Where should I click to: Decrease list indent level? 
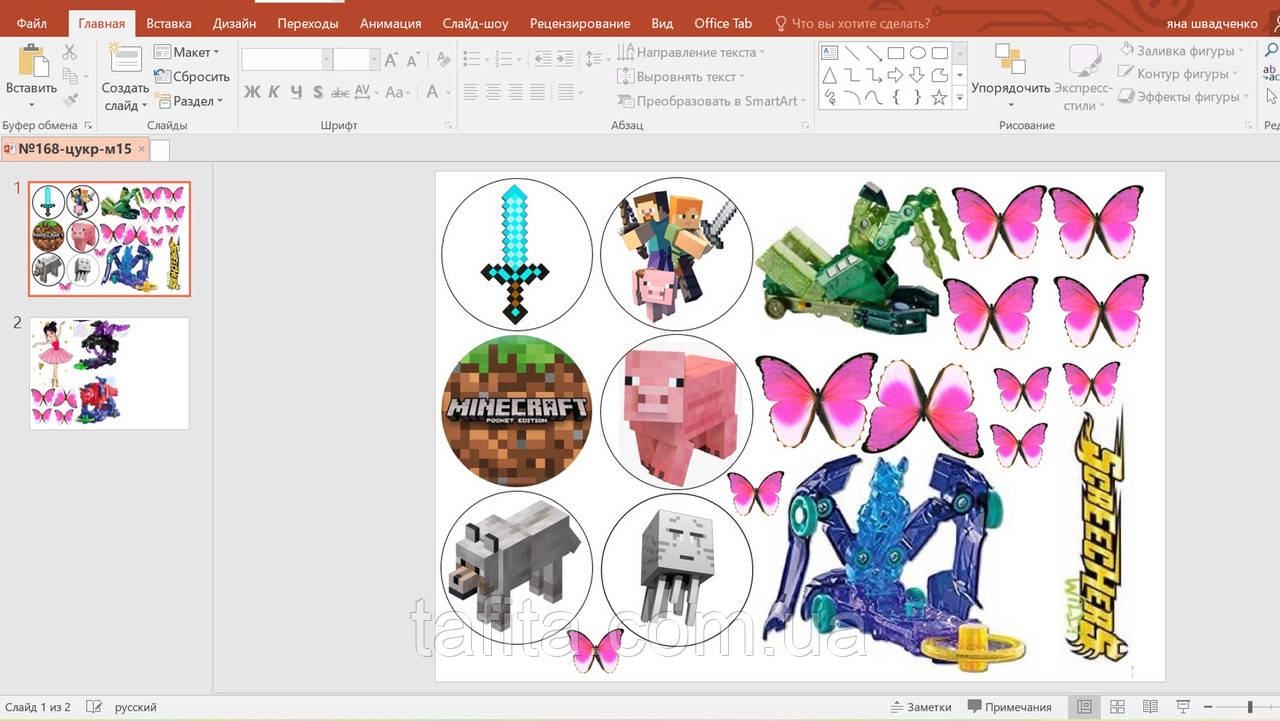[x=543, y=60]
